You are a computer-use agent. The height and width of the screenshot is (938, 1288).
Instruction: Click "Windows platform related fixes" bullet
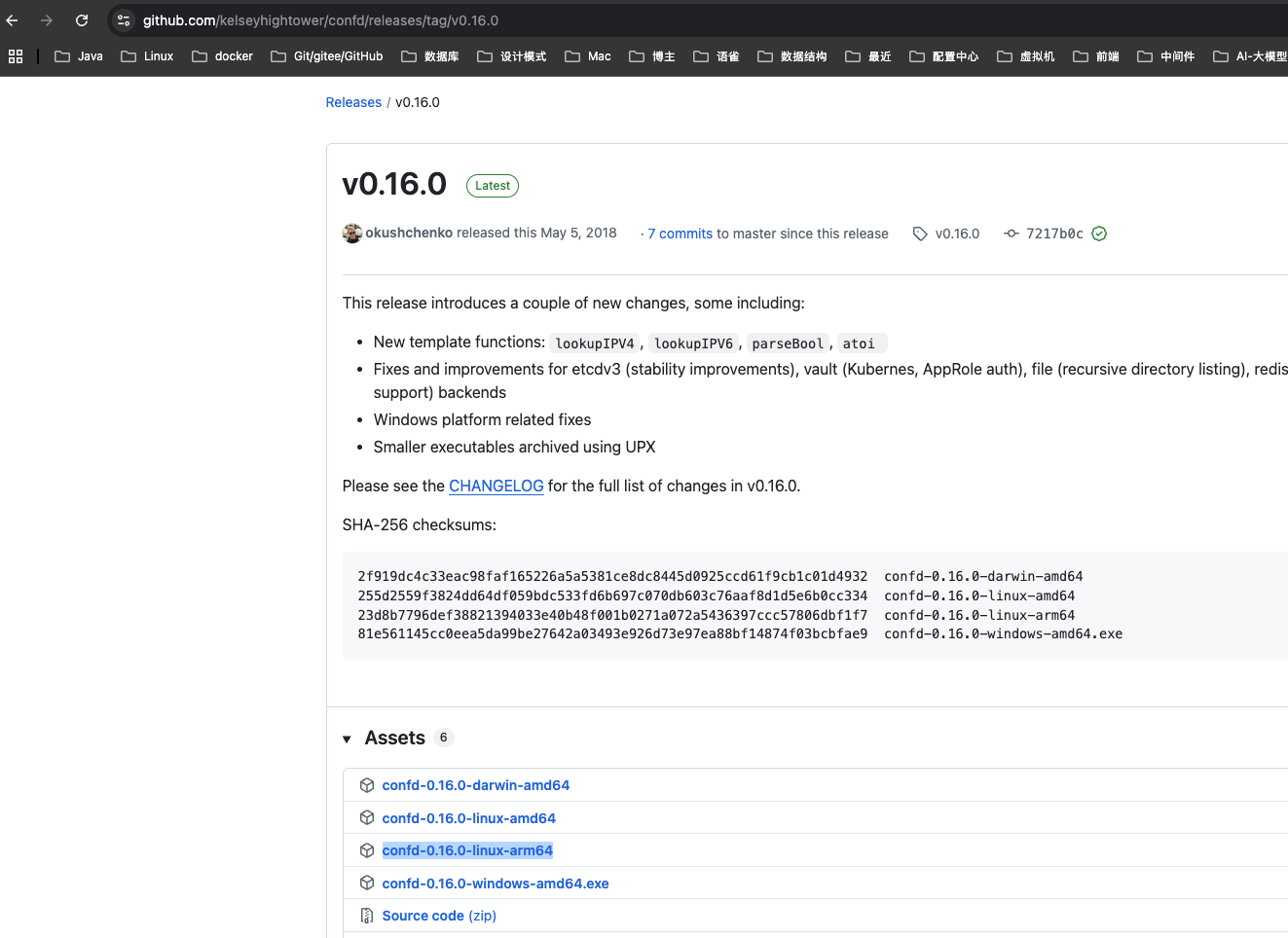[x=482, y=419]
